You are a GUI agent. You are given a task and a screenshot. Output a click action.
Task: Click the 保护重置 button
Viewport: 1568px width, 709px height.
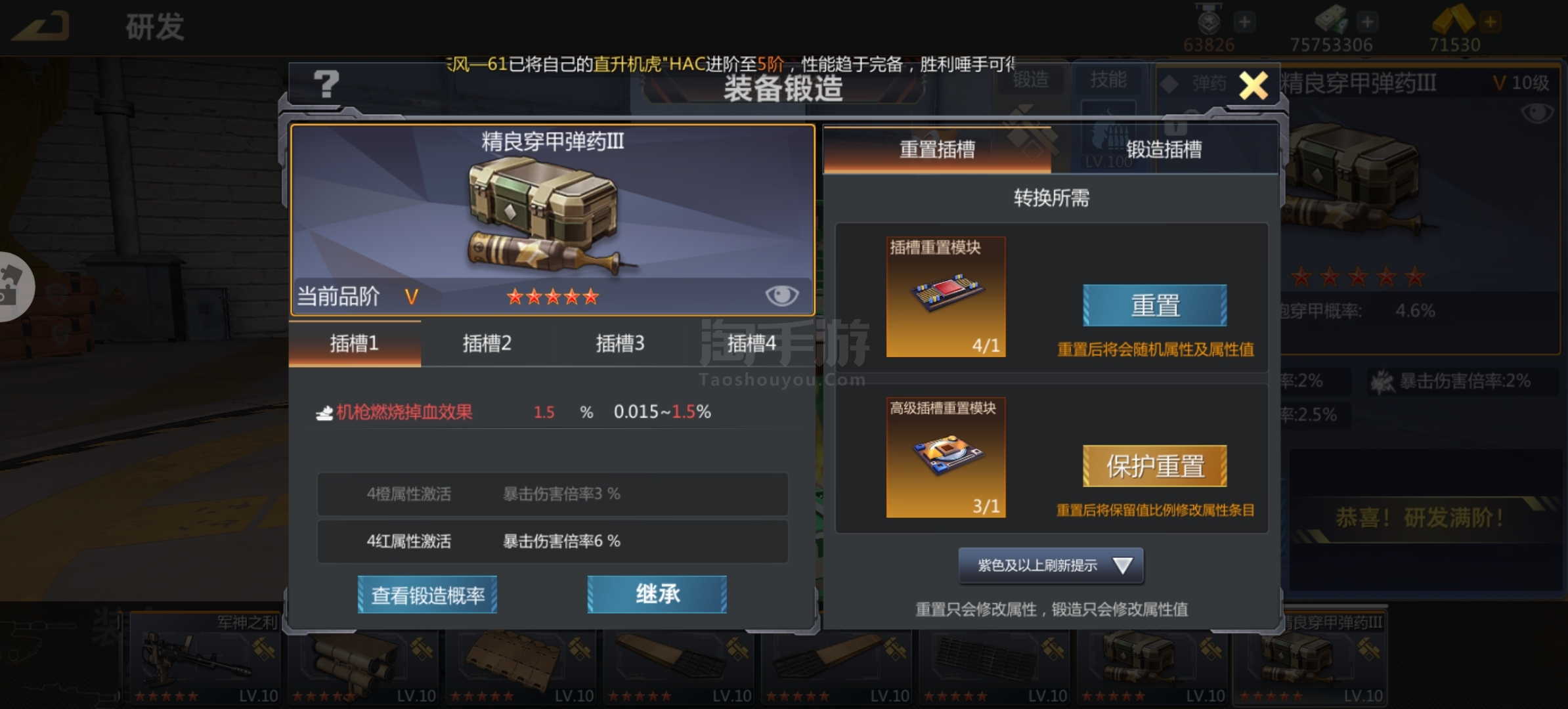(x=1154, y=466)
